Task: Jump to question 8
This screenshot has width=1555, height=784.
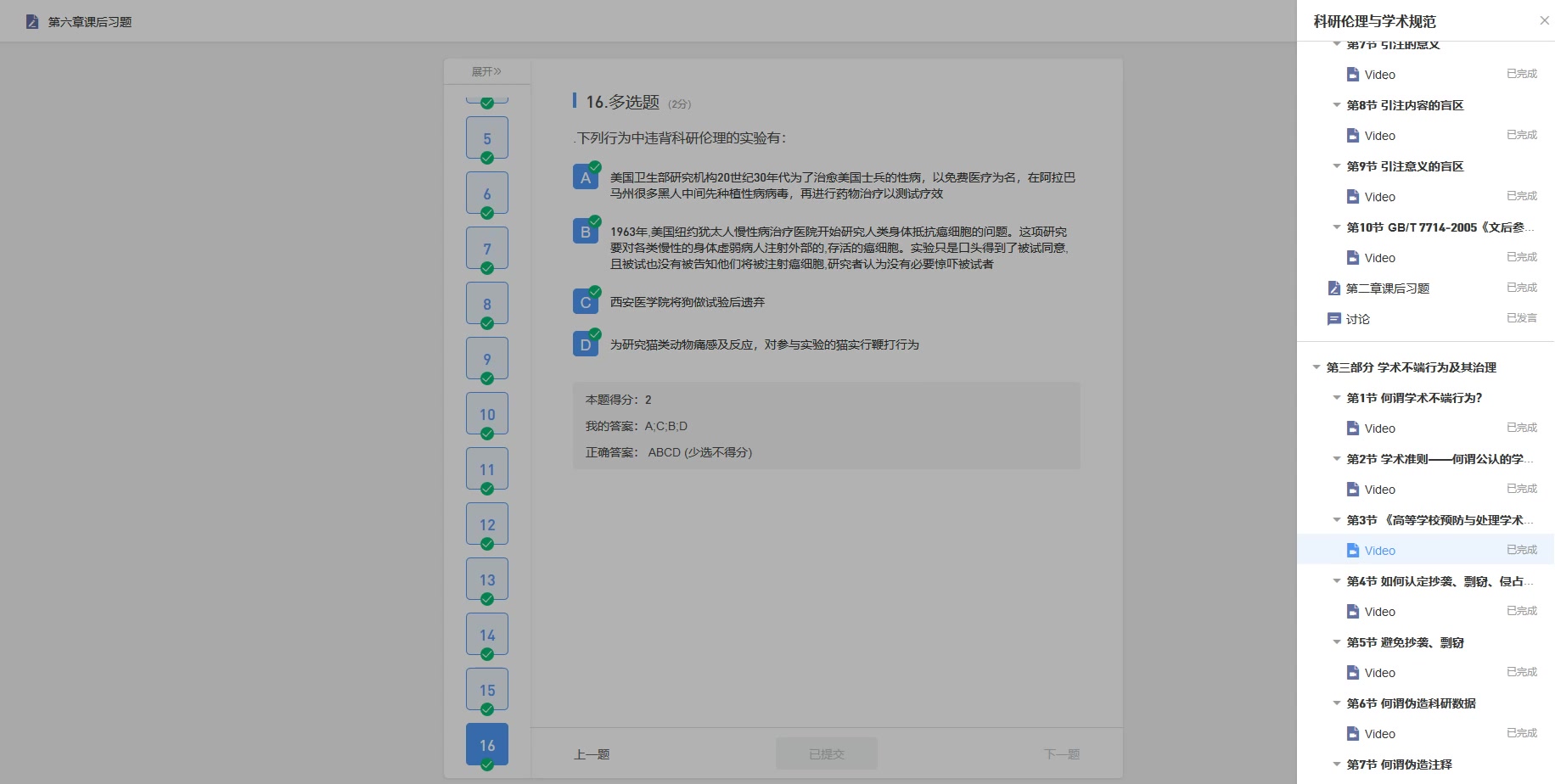Action: (x=487, y=304)
